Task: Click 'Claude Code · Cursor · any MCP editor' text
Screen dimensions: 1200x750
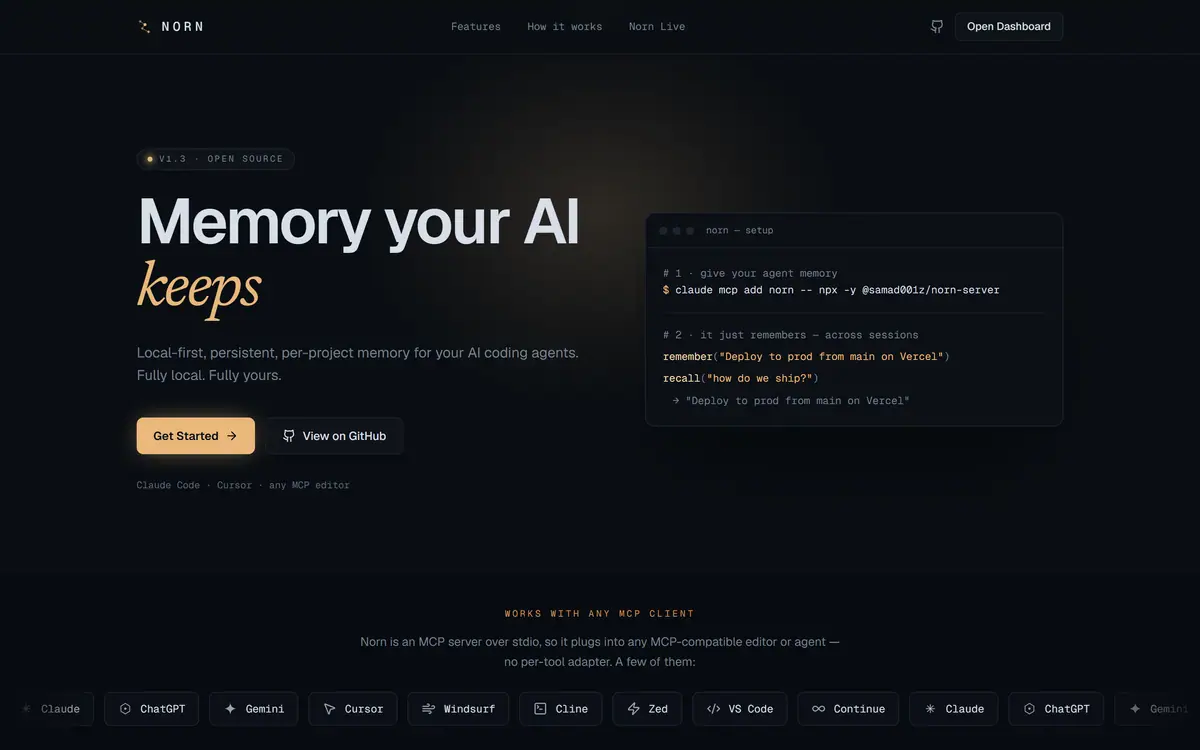Action: click(243, 485)
